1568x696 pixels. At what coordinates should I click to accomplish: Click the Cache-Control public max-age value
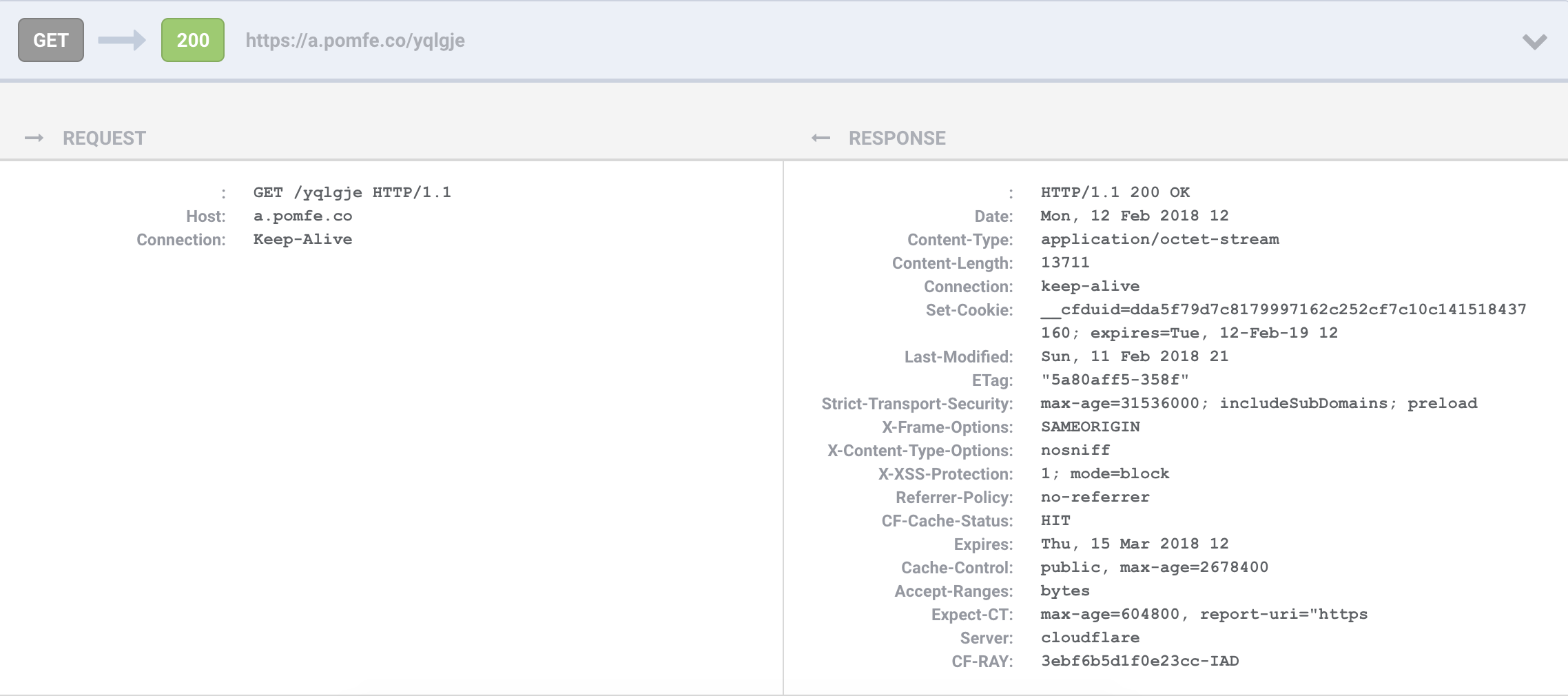click(1154, 567)
